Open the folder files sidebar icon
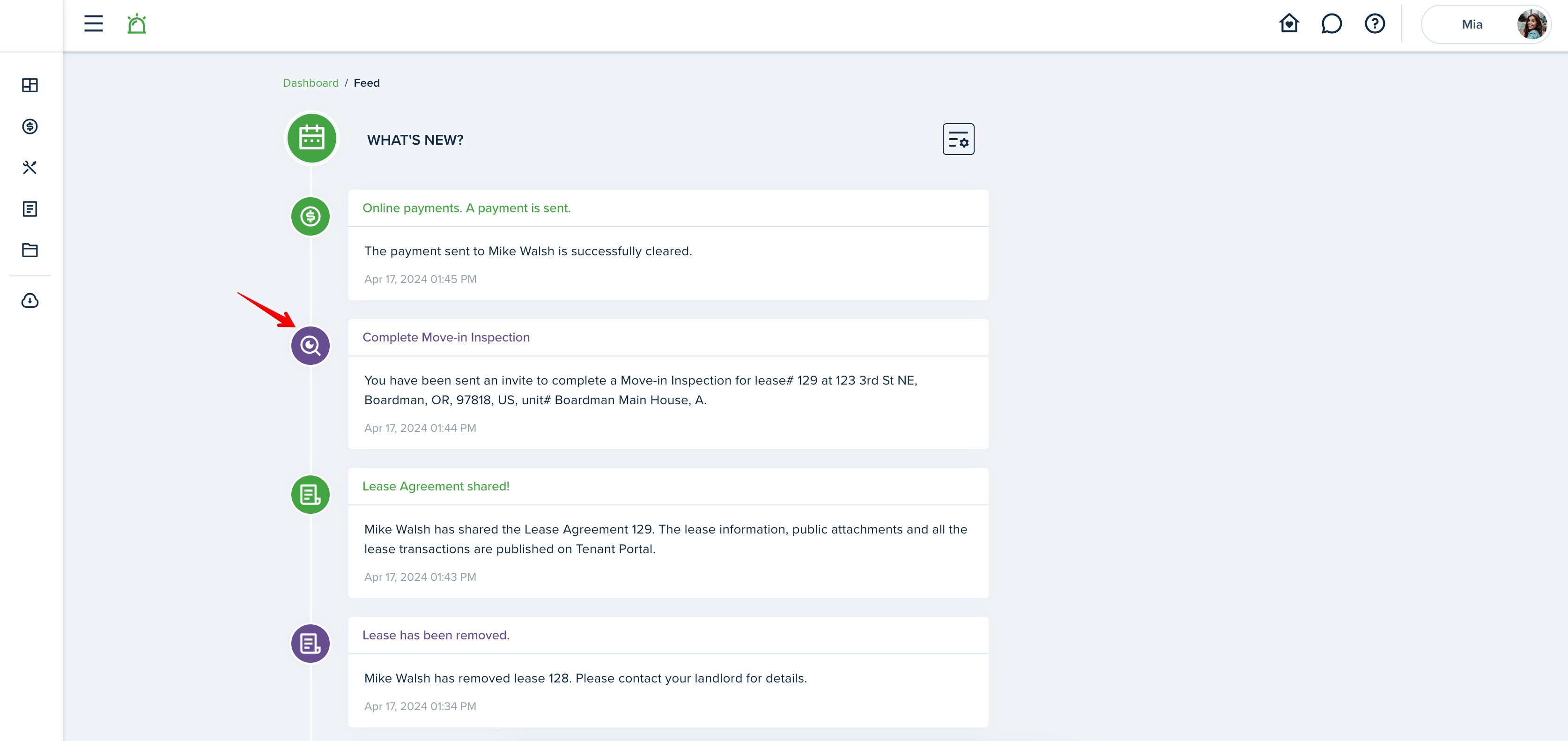This screenshot has height=741, width=1568. [30, 250]
